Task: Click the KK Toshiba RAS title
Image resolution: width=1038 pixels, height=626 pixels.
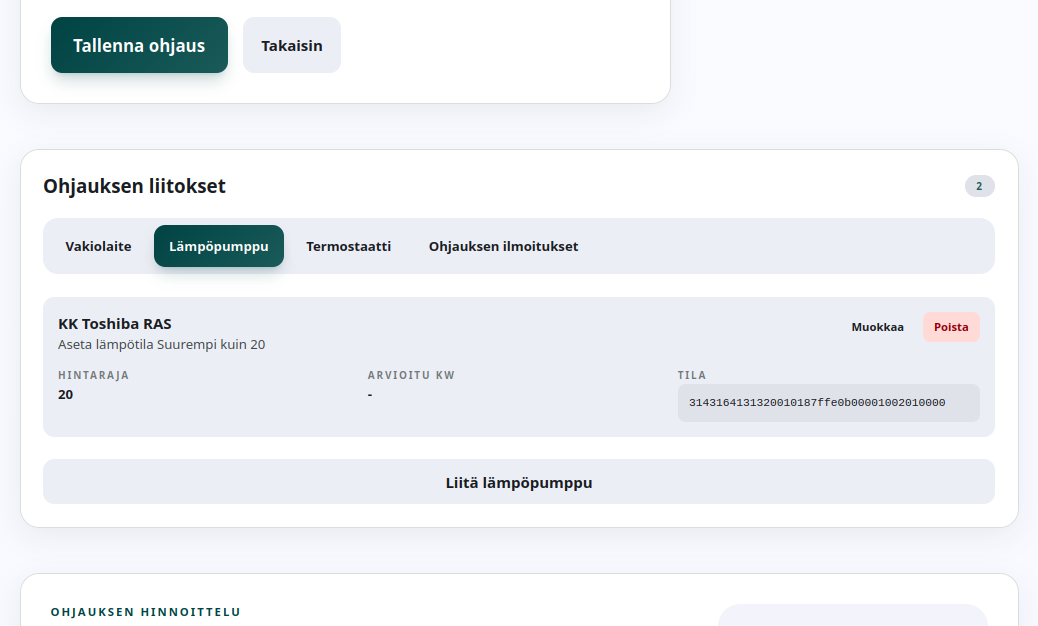Action: tap(115, 324)
